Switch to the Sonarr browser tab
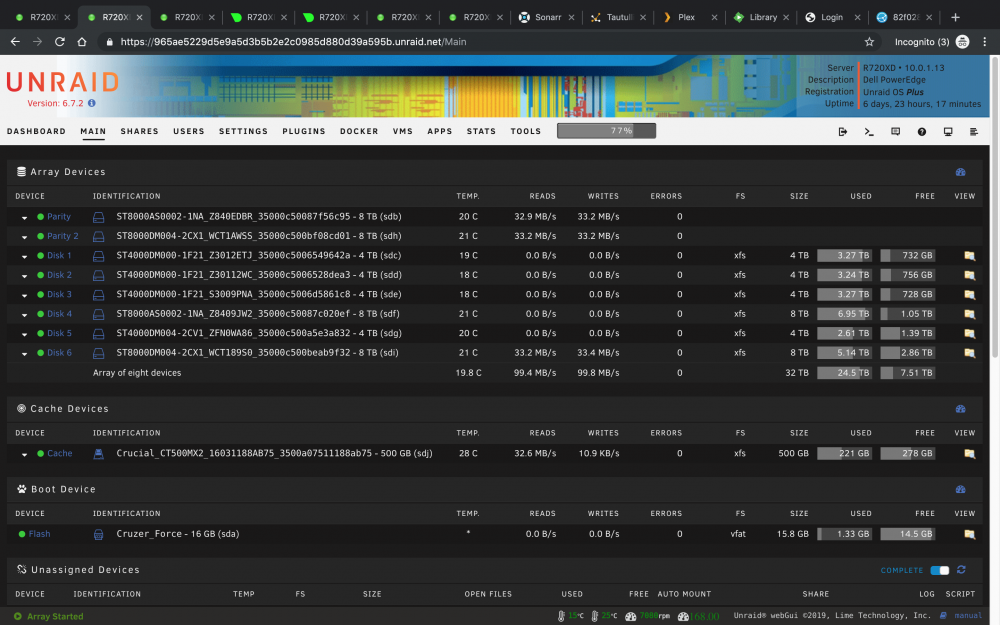 click(x=548, y=17)
